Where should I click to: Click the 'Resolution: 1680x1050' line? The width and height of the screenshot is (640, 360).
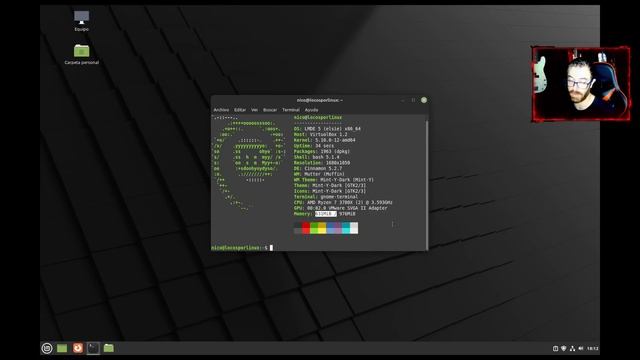point(322,163)
